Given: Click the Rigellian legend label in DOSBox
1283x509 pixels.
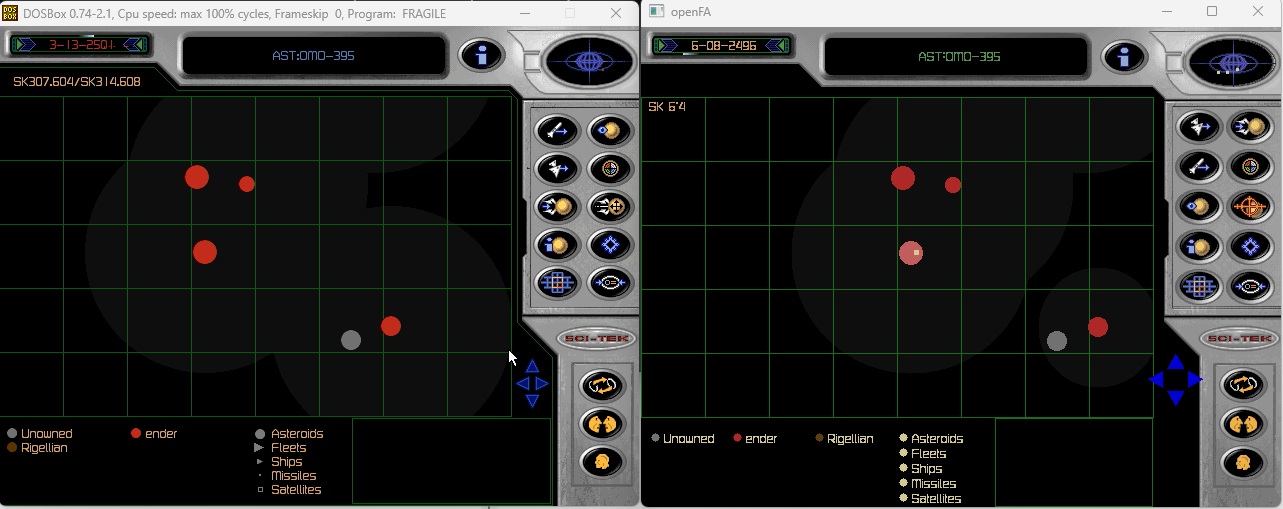Looking at the screenshot, I should (x=44, y=448).
